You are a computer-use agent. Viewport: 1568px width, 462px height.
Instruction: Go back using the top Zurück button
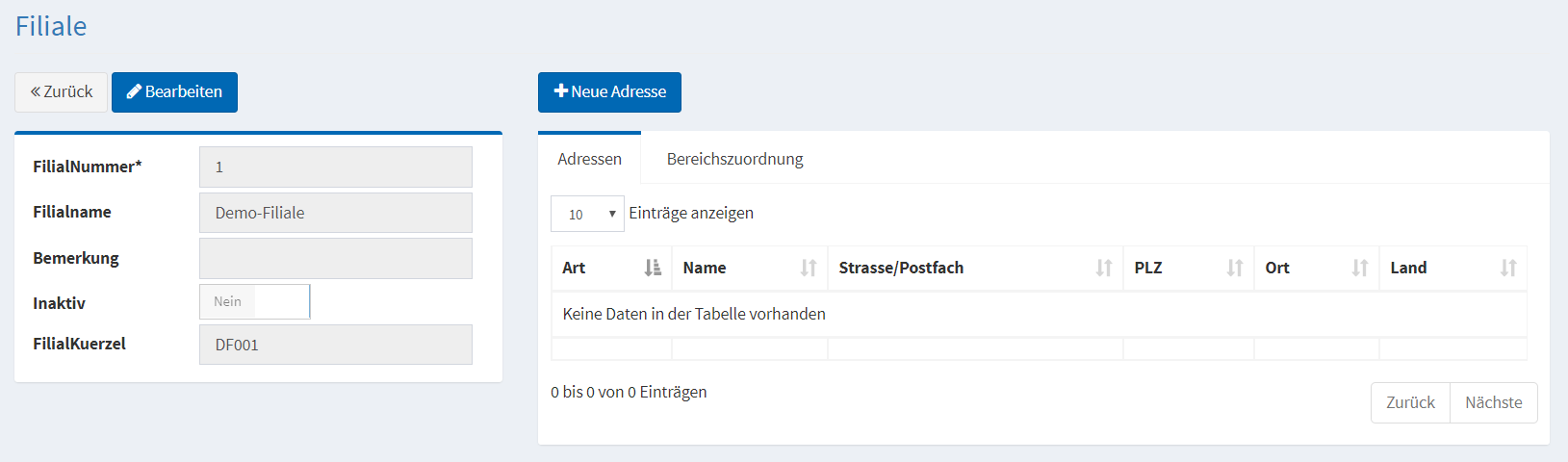62,92
